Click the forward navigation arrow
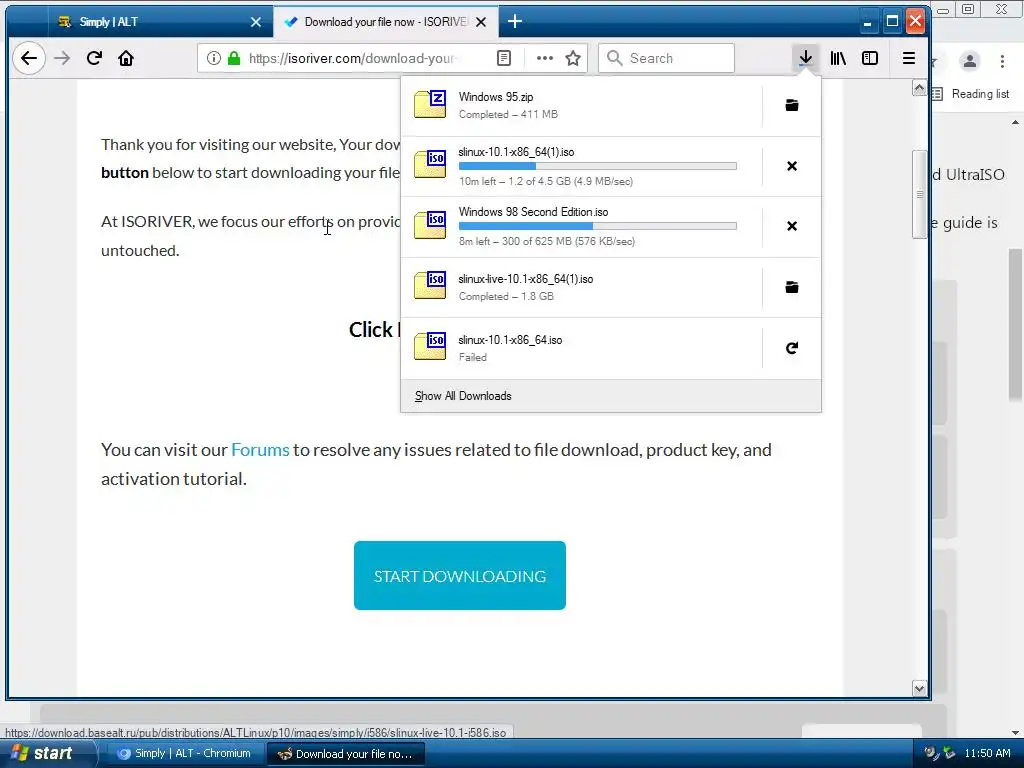1024x768 pixels. (62, 58)
